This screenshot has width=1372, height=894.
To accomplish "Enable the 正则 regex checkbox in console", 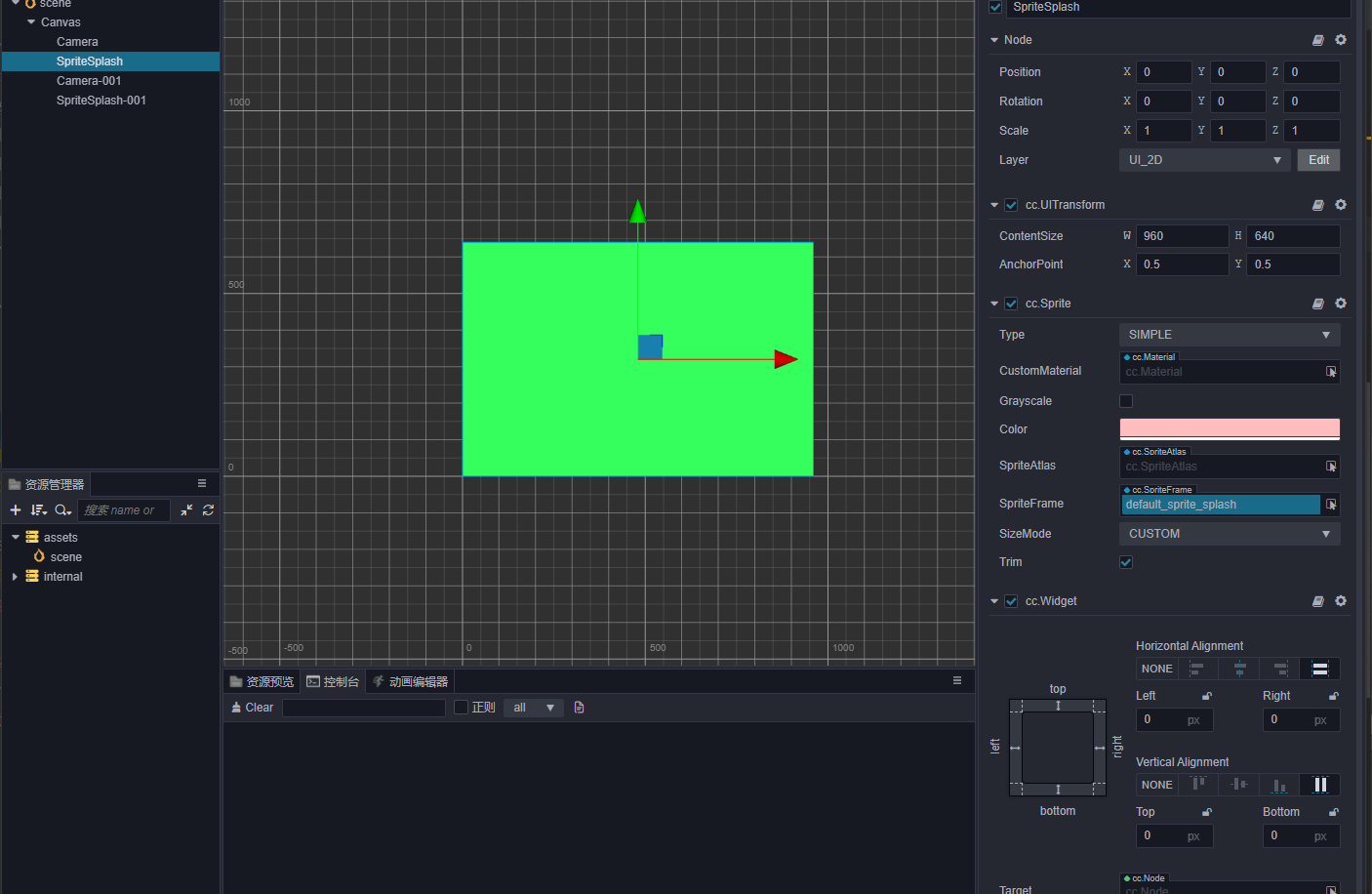I will click(461, 708).
